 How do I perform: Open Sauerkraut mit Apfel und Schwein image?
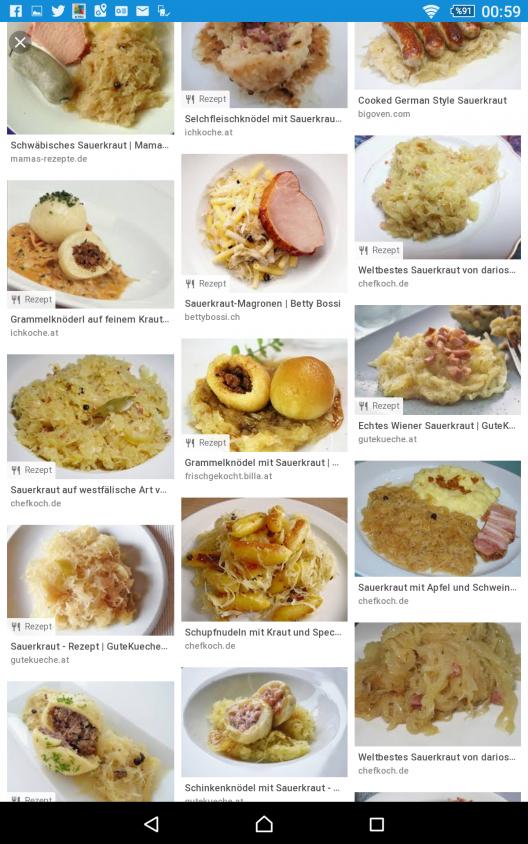point(438,518)
